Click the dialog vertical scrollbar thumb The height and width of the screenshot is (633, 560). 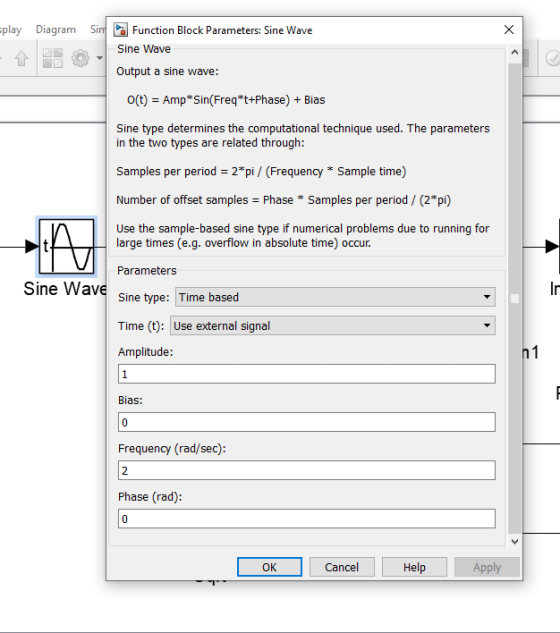tap(514, 298)
